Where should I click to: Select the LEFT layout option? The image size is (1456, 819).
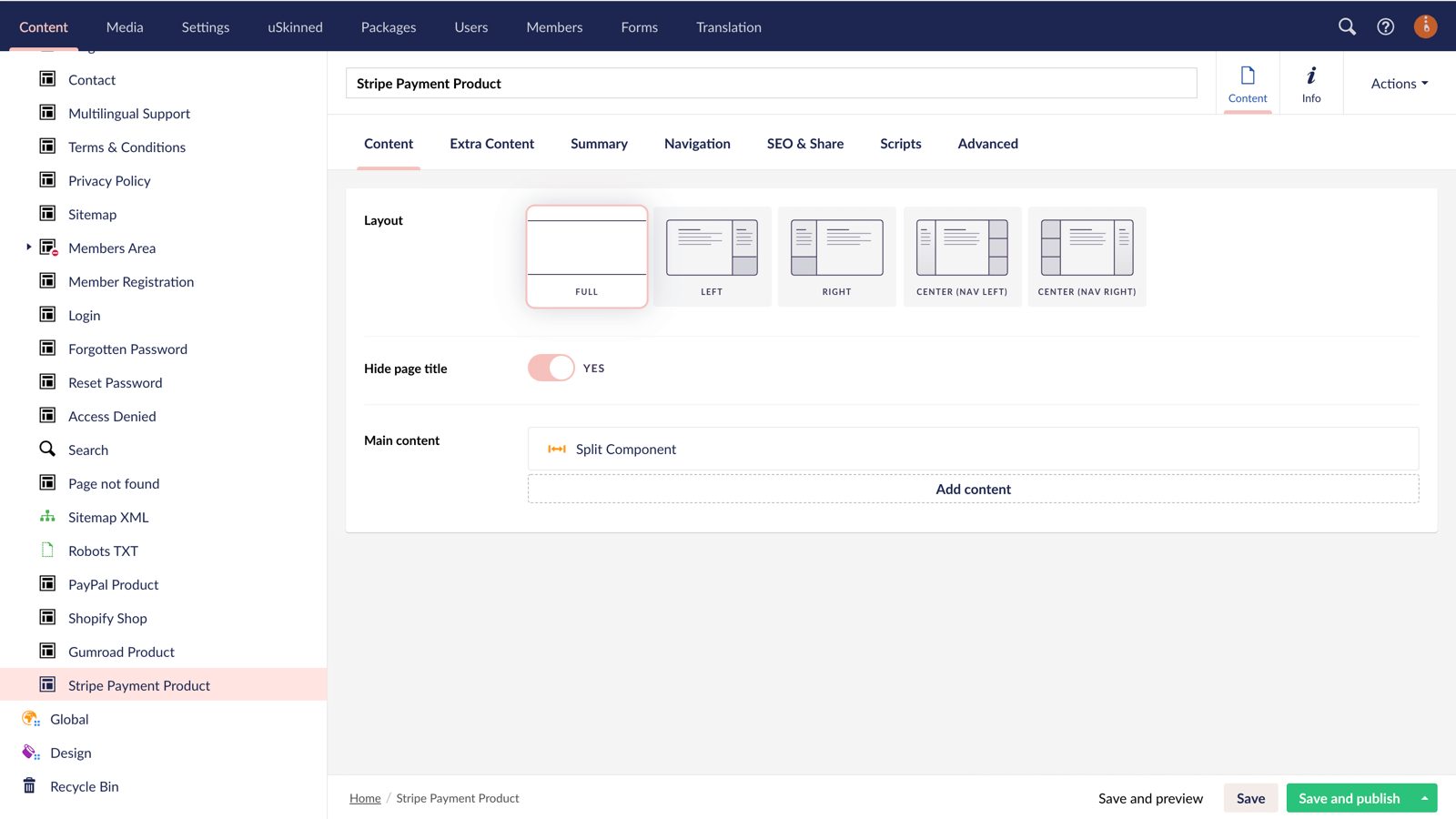[712, 256]
